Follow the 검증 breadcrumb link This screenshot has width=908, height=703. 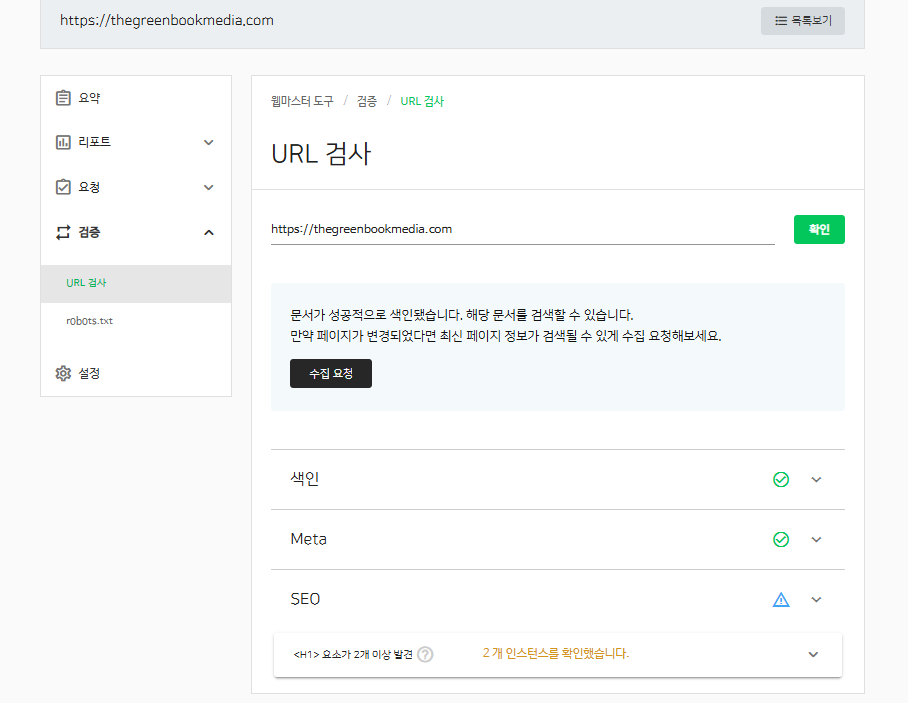[x=367, y=101]
